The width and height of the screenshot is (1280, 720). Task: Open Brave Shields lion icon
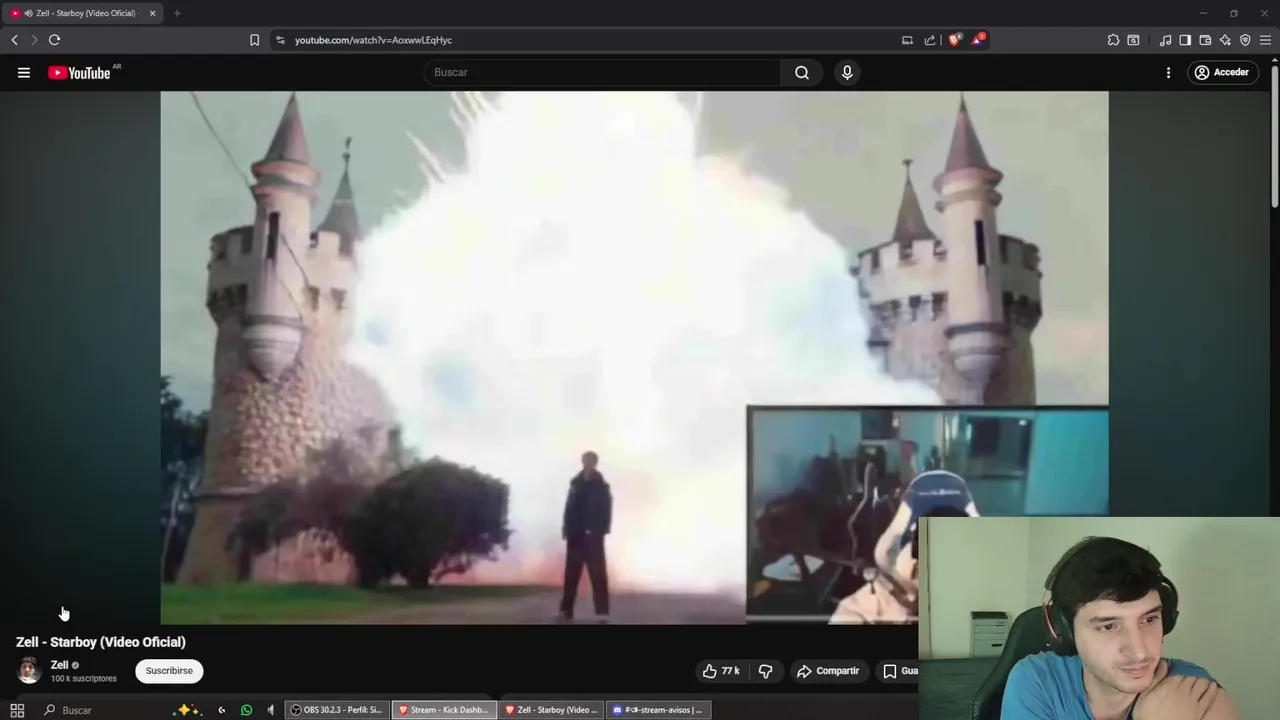pyautogui.click(x=954, y=40)
